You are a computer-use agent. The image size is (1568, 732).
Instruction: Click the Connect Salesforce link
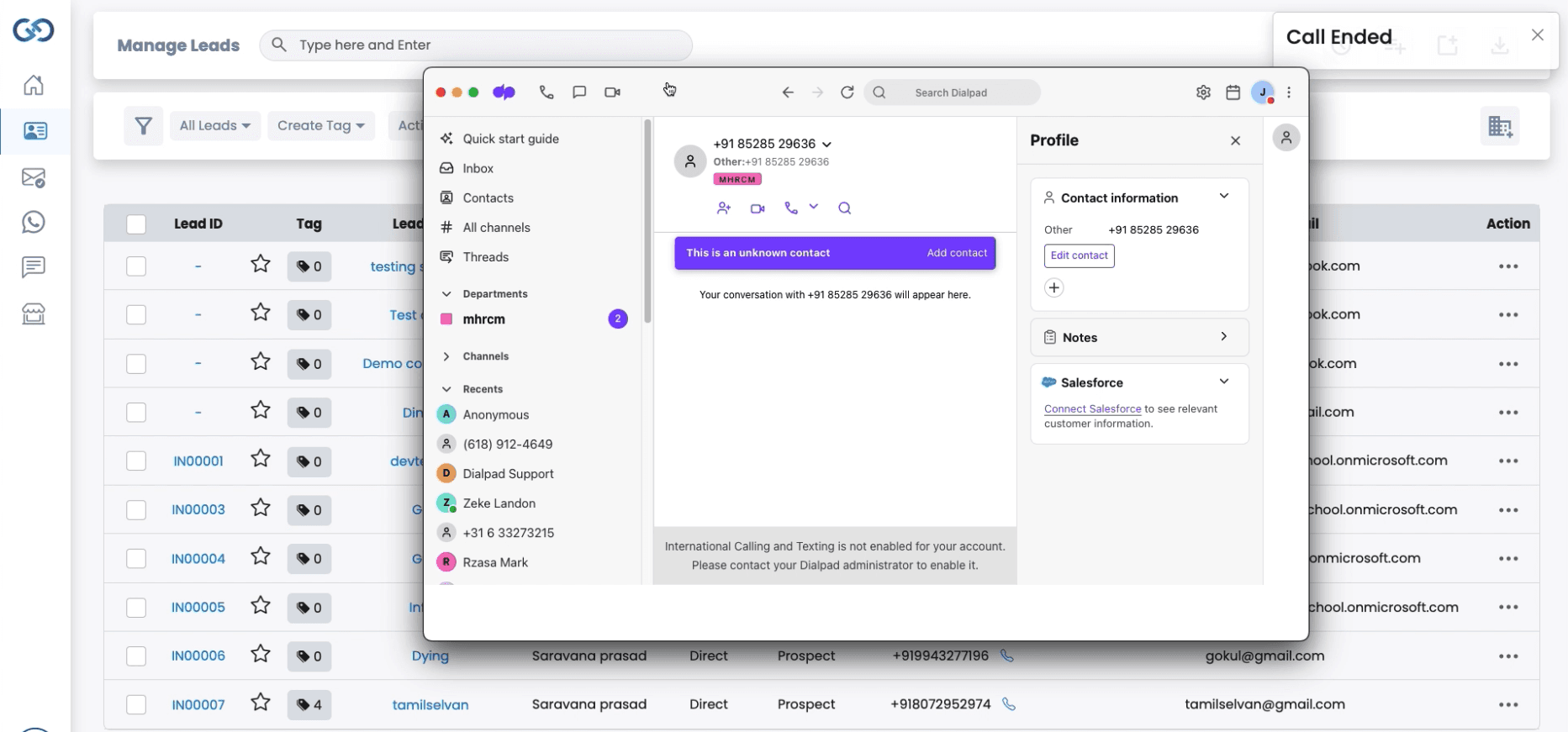click(1092, 409)
